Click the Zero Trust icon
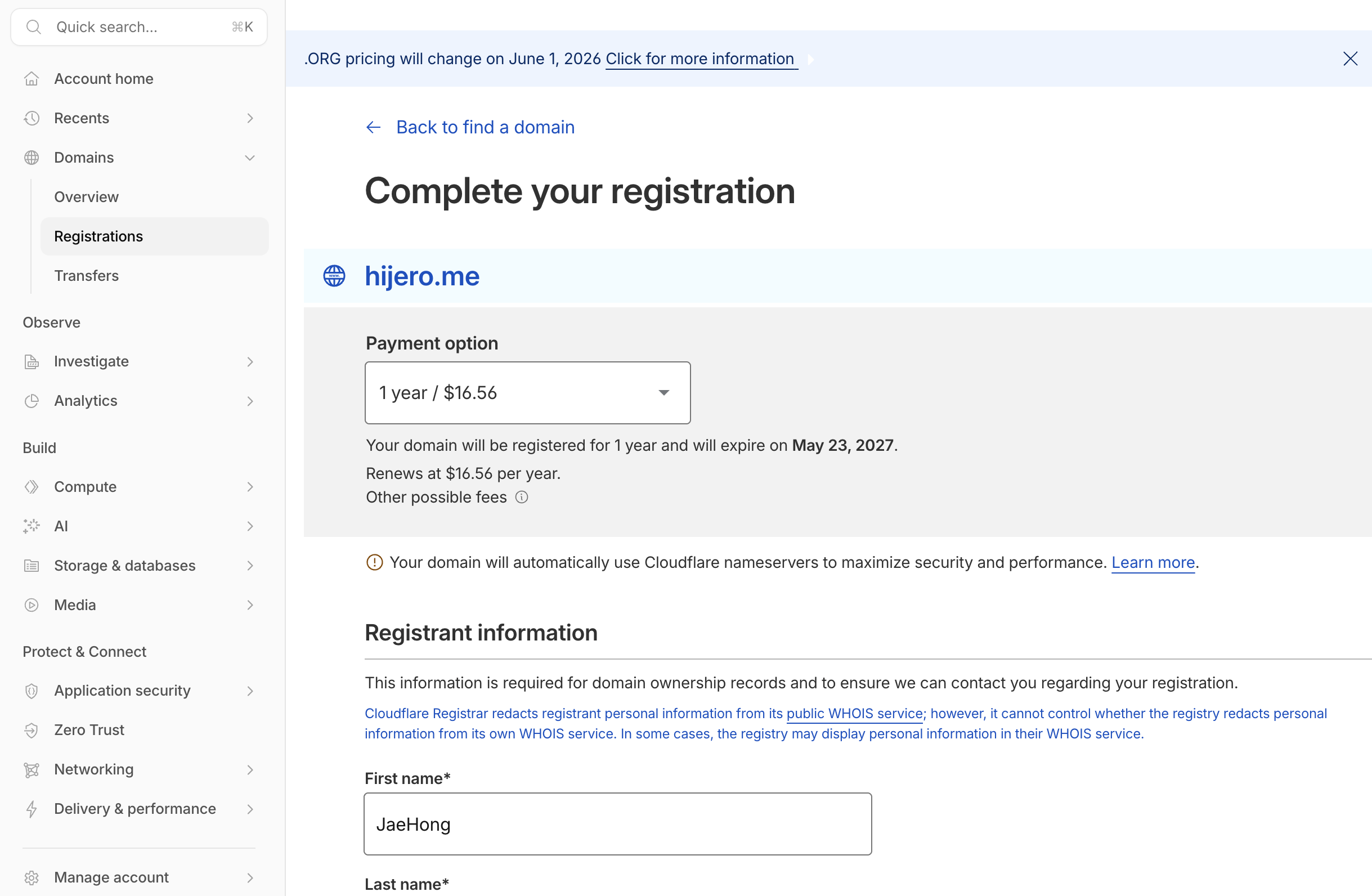 coord(32,730)
